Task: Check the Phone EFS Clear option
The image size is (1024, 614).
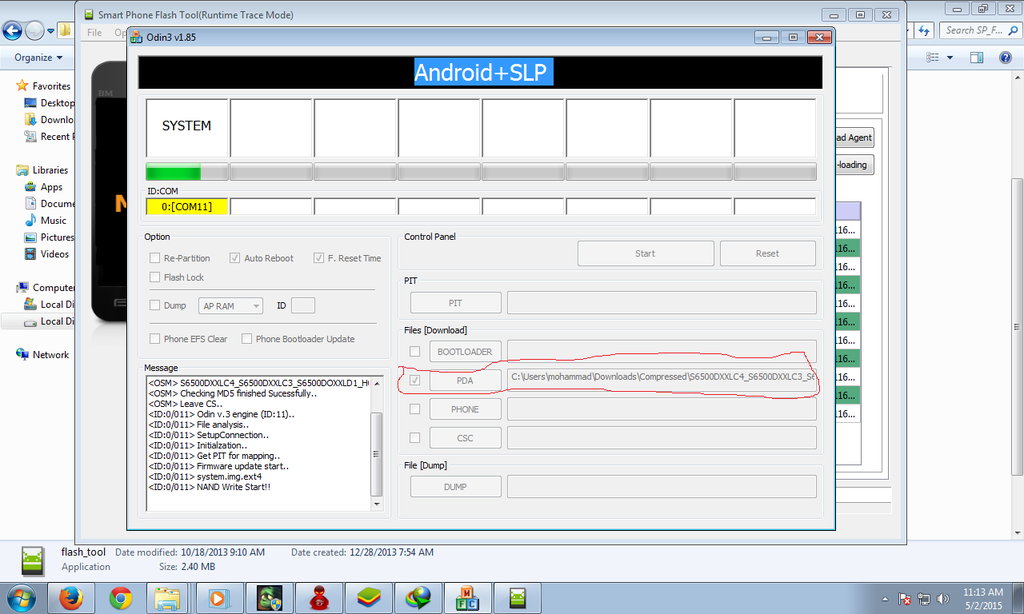Action: 155,339
